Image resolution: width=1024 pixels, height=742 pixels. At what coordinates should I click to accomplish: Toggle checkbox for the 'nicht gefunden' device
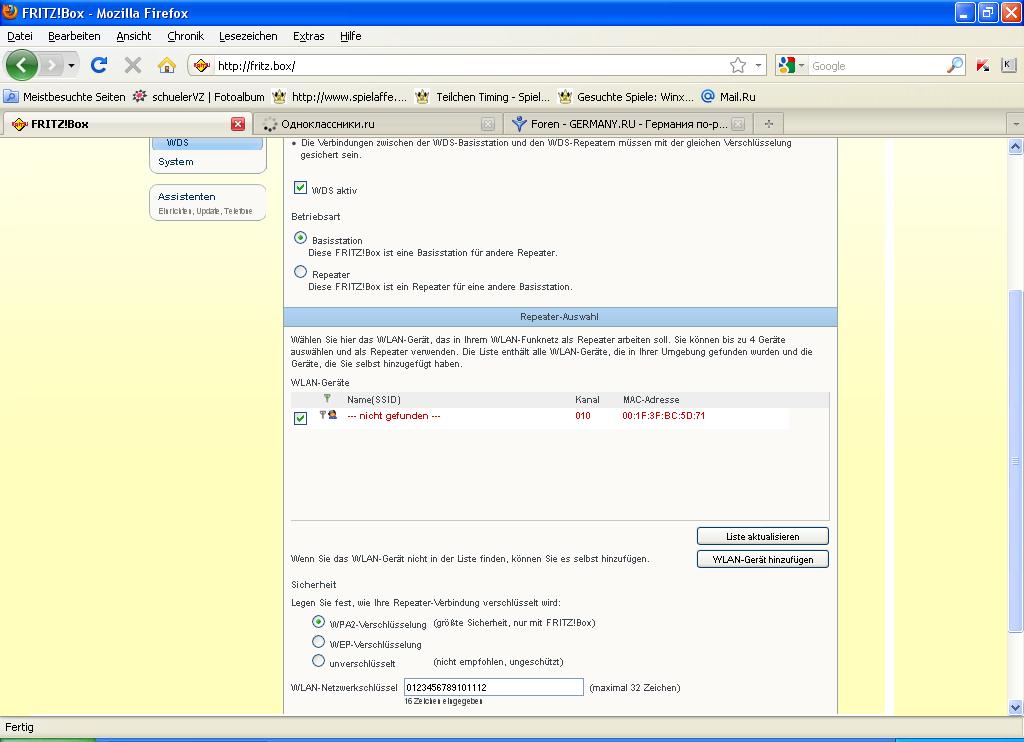pos(300,418)
